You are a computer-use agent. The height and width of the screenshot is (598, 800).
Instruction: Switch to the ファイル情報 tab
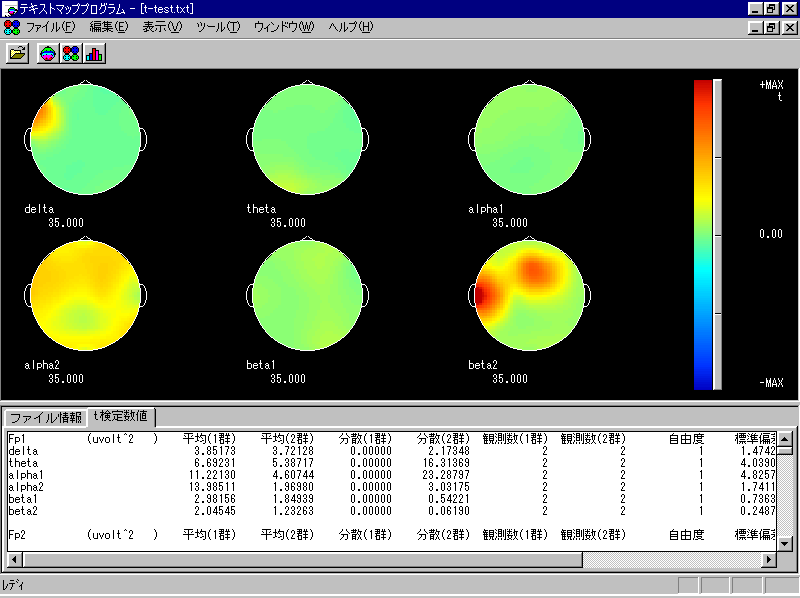coord(46,417)
